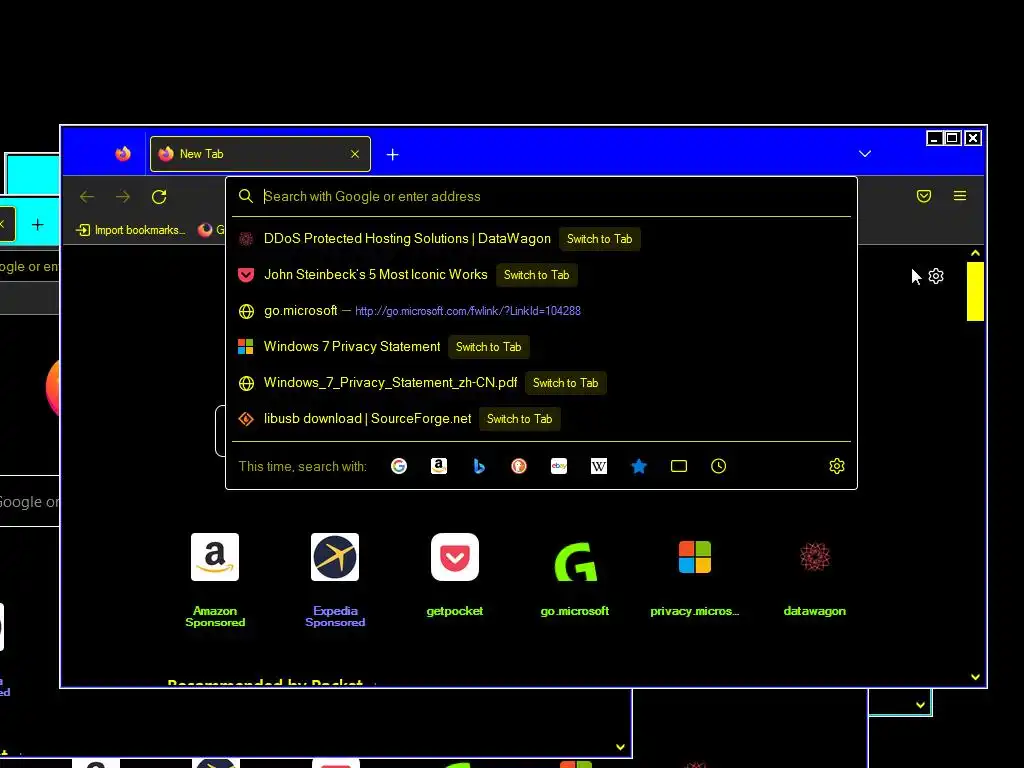Click Import bookmarks in bookmarks toolbar
This screenshot has height=768, width=1024.
[131, 230]
